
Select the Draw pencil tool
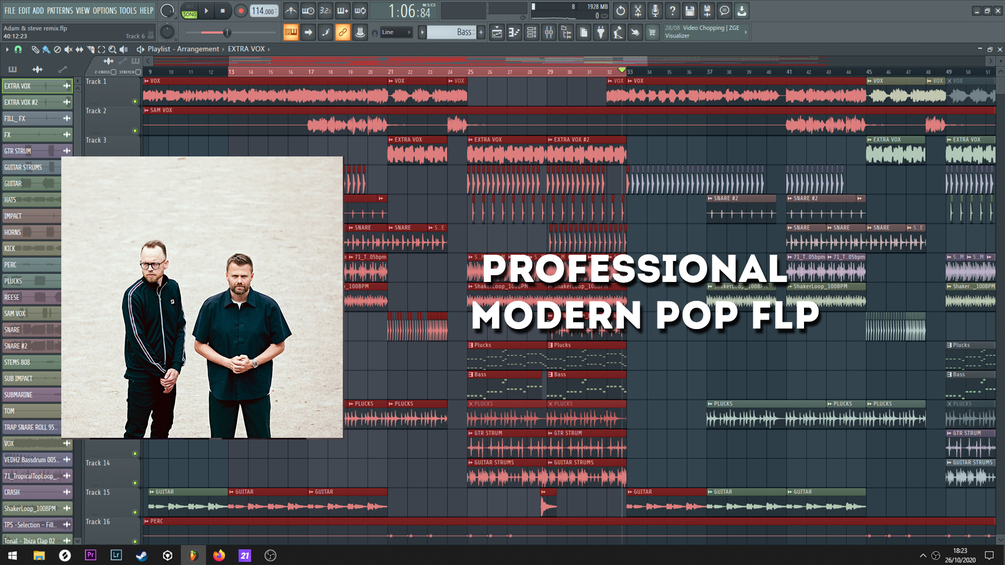click(x=35, y=49)
